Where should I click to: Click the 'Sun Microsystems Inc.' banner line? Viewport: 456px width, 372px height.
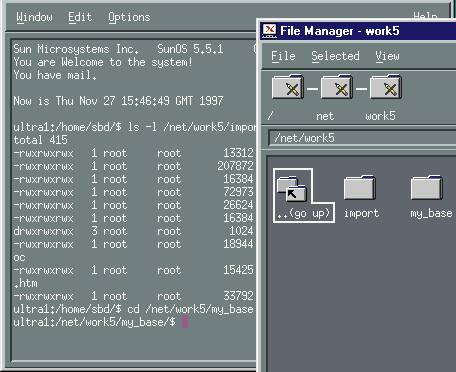click(x=118, y=49)
